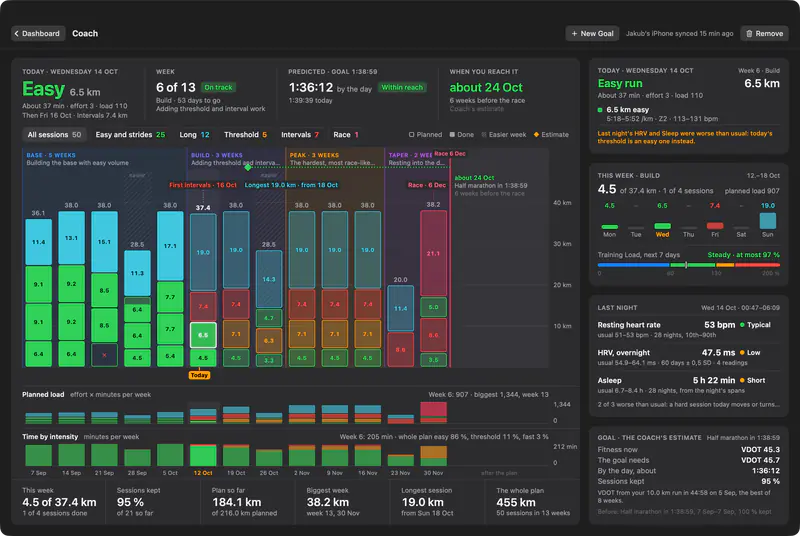The width and height of the screenshot is (800, 536).
Task: Click the about 24 Oct green headline
Action: pos(486,87)
